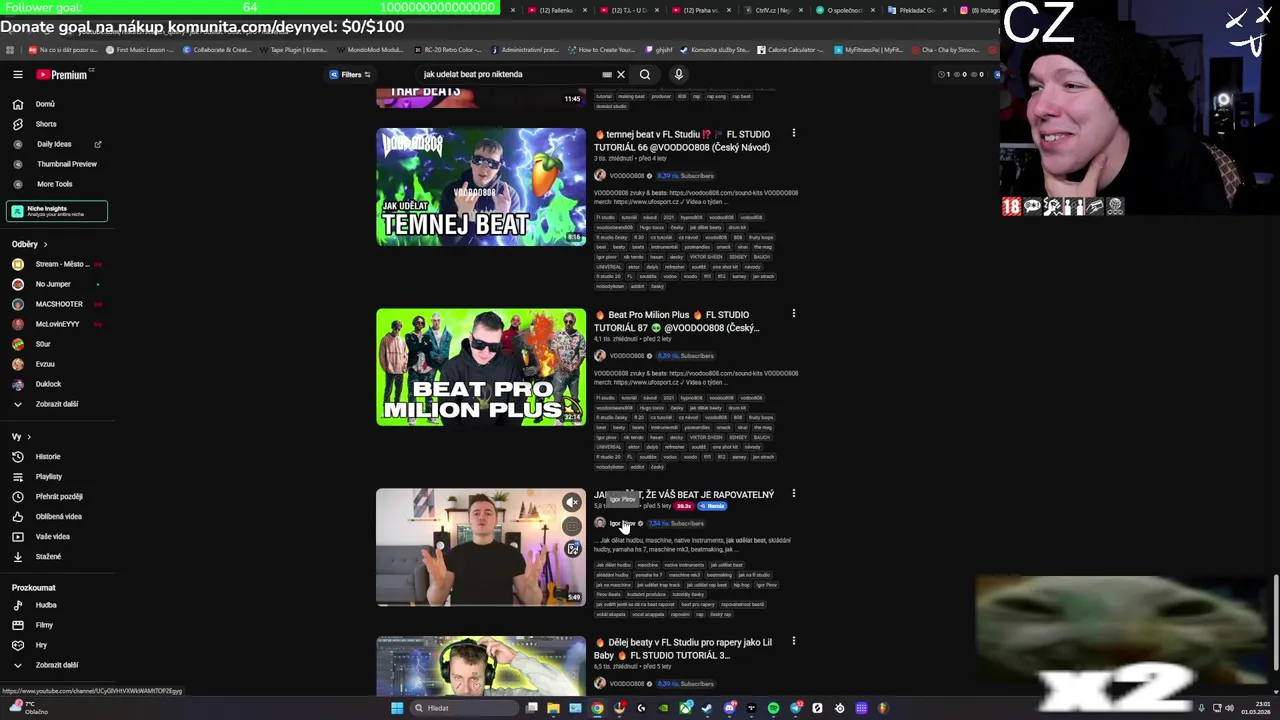
Task: Open the on-screen keyboard icon in search
Action: pyautogui.click(x=607, y=74)
